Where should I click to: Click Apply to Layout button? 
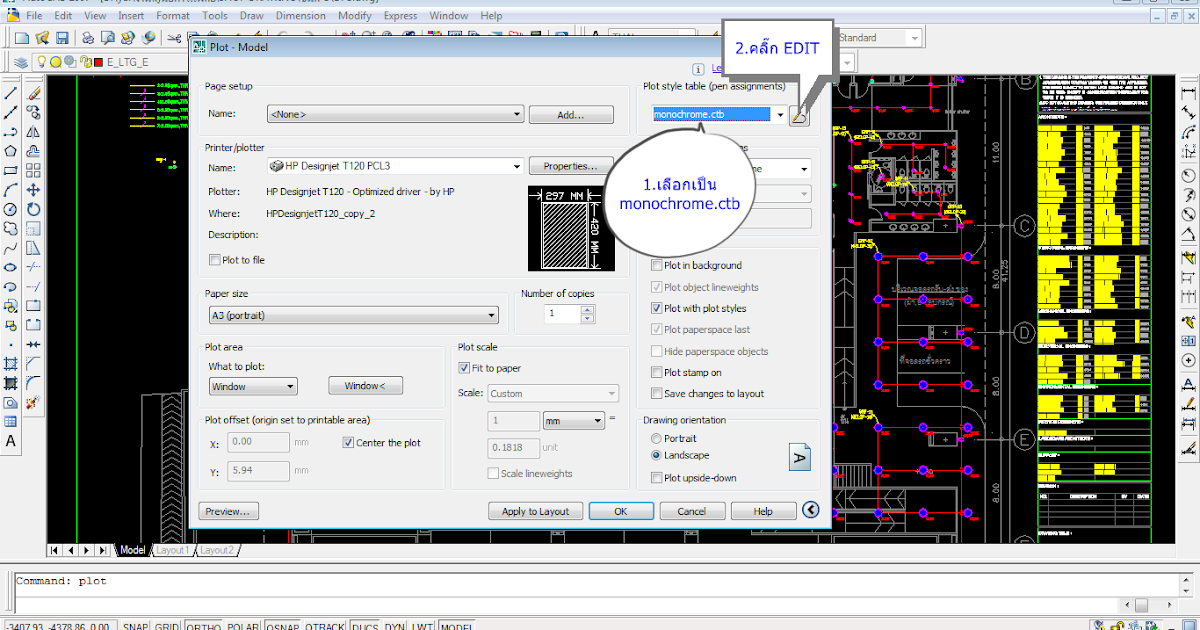(535, 511)
